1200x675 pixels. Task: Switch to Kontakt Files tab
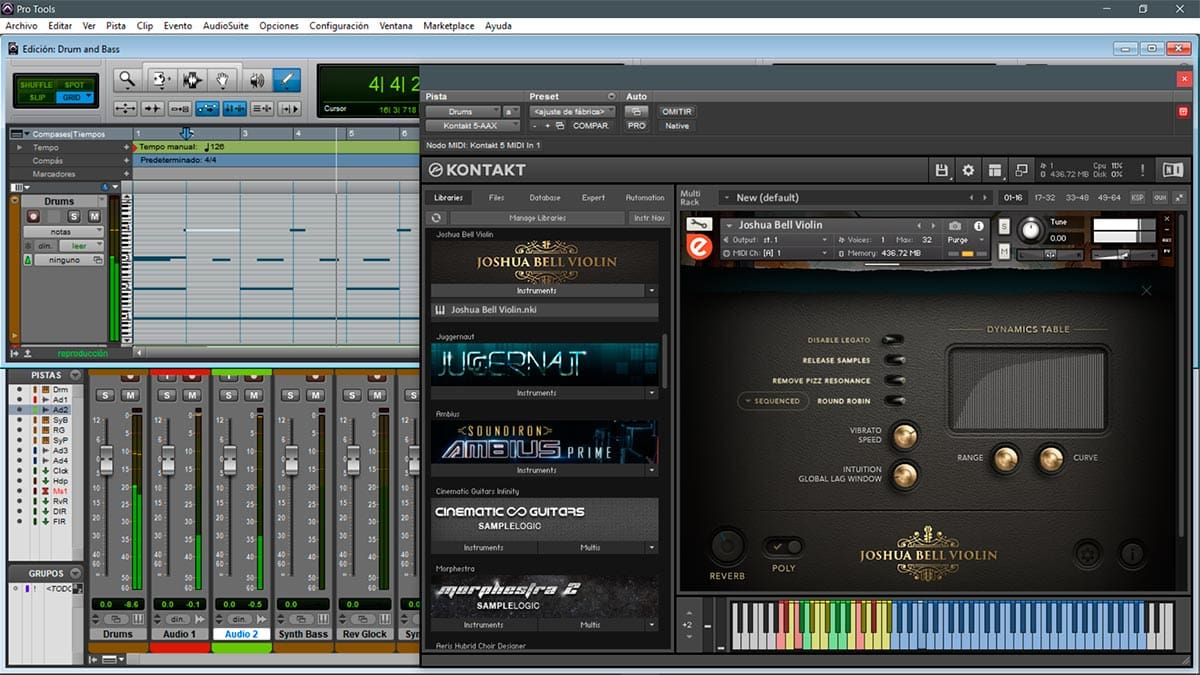(496, 198)
